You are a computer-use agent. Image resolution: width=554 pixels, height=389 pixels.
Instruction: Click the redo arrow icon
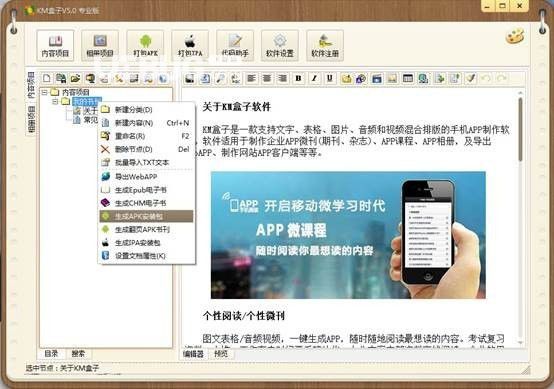tap(502, 78)
